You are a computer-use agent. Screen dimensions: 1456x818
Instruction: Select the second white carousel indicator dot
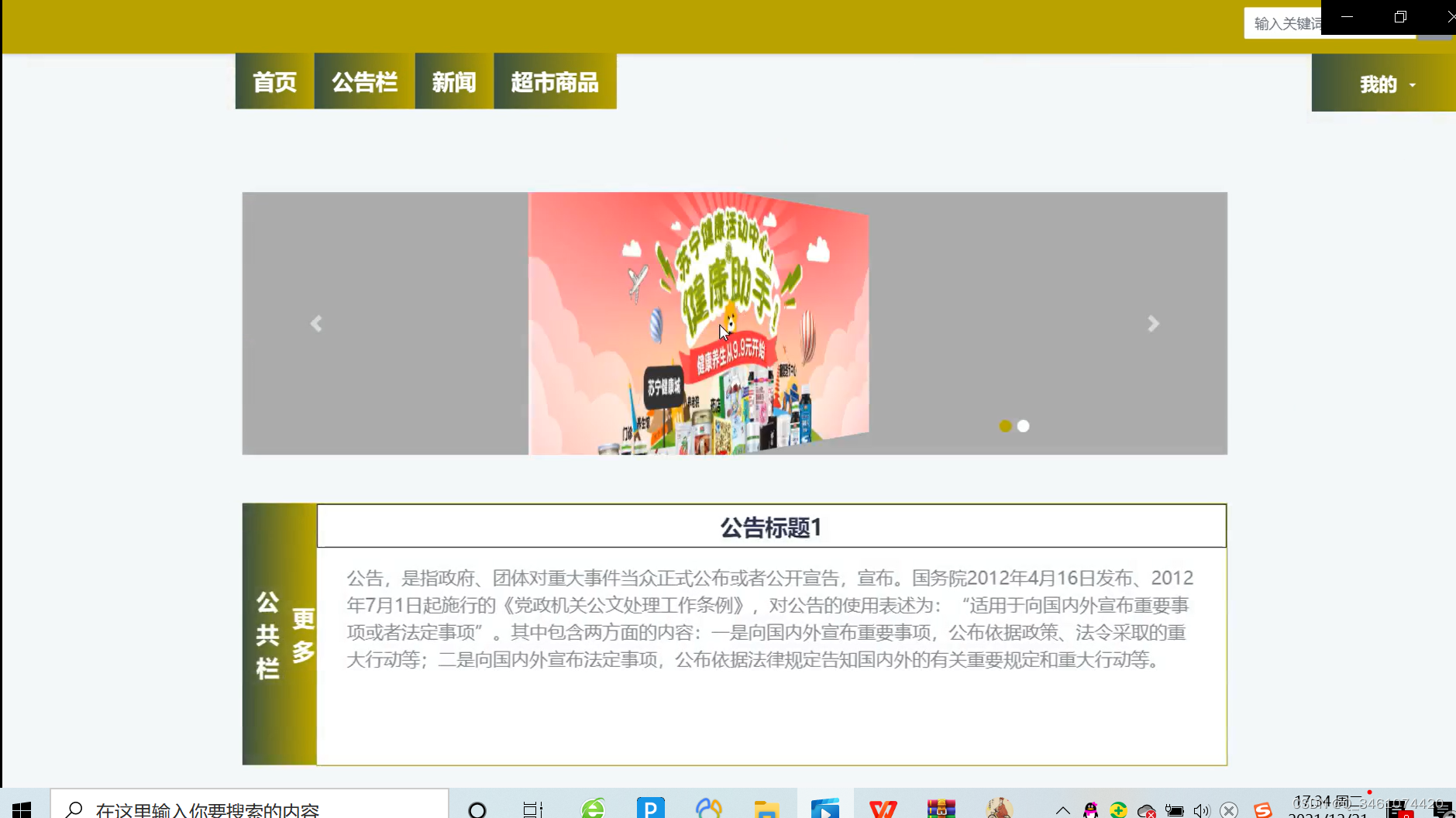click(x=1024, y=426)
